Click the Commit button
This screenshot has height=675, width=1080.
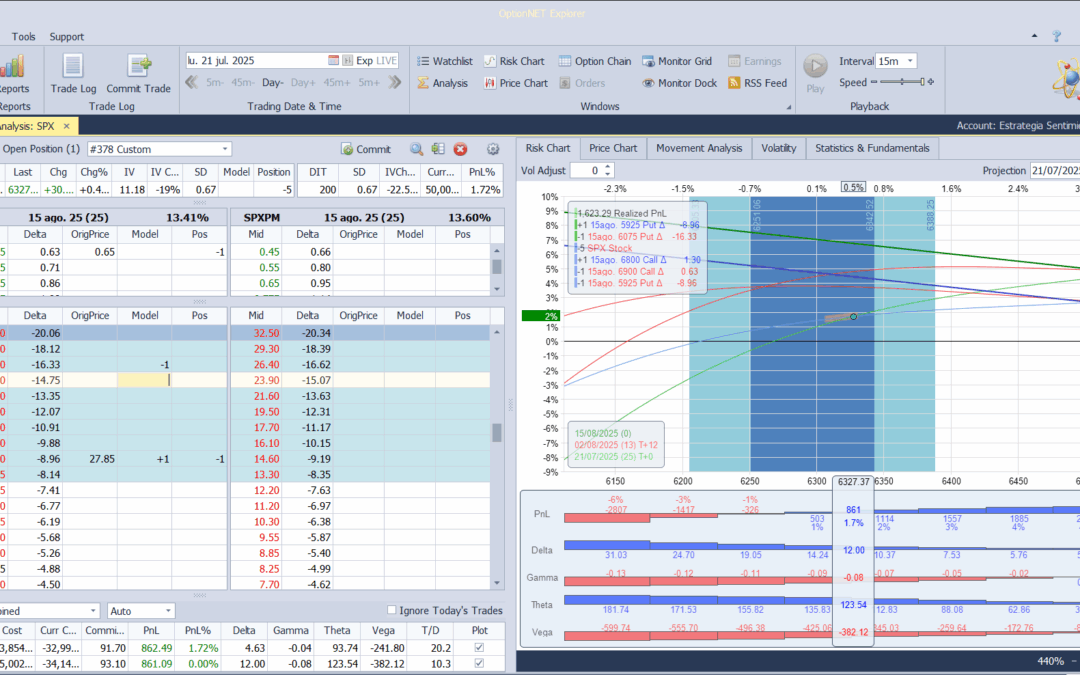pos(366,149)
